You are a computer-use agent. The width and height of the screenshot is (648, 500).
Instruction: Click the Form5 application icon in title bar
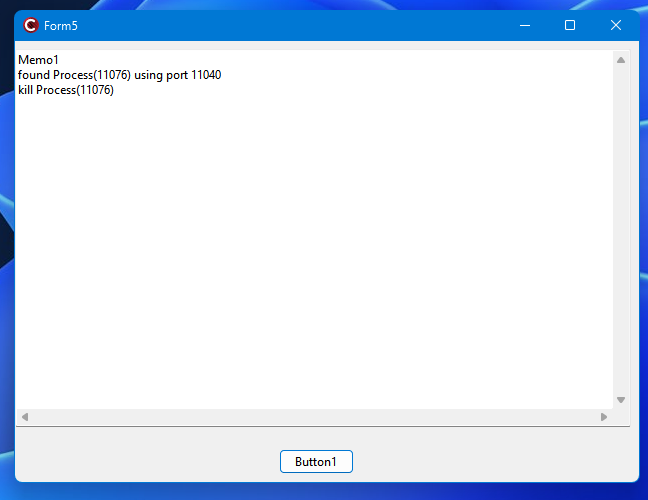[x=31, y=25]
